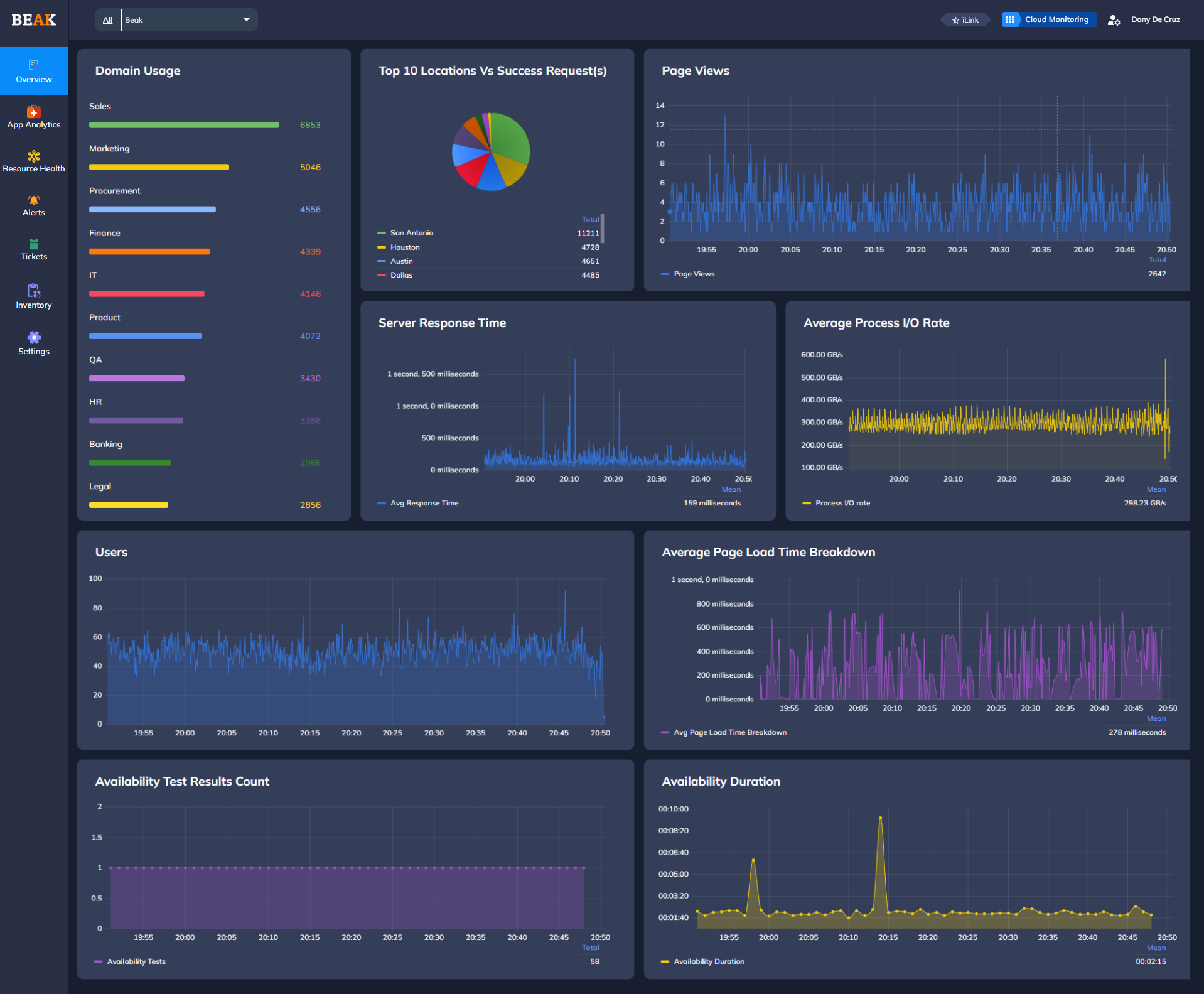Open the Settings gear icon
Screen dimensions: 1204x994
tap(34, 337)
